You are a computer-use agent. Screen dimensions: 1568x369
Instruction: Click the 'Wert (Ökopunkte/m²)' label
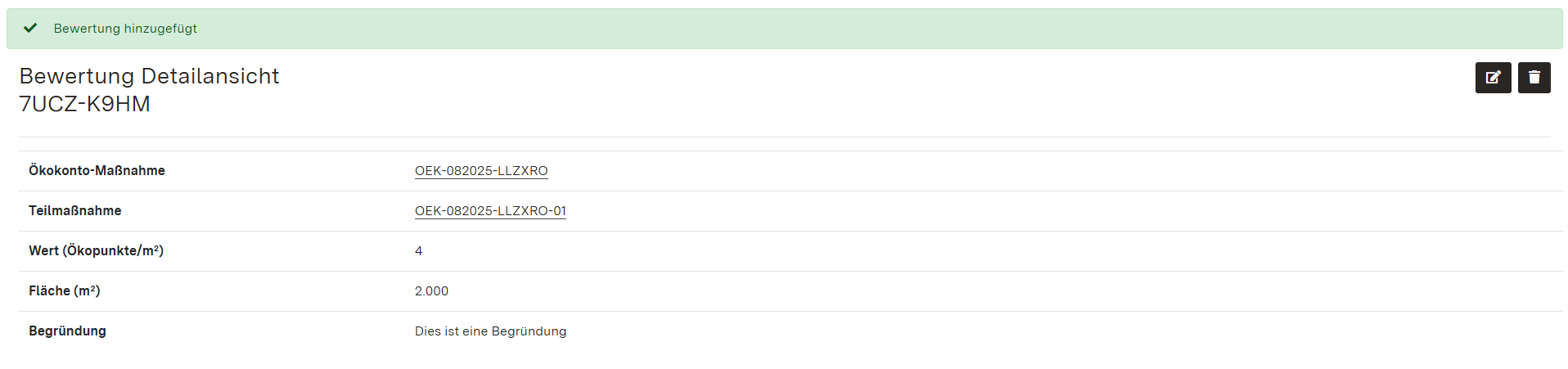[96, 251]
